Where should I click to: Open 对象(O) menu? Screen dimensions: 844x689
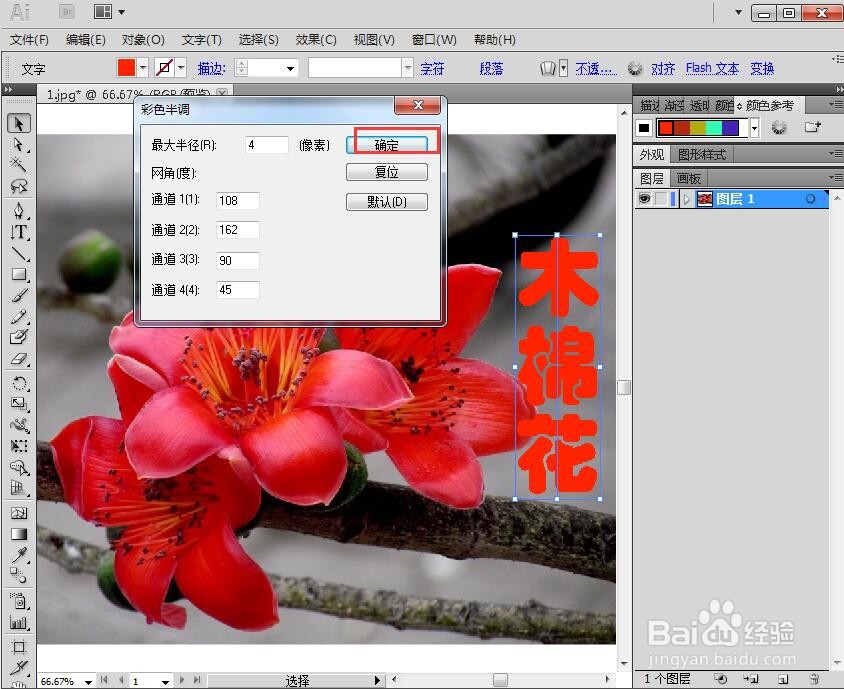pos(143,40)
